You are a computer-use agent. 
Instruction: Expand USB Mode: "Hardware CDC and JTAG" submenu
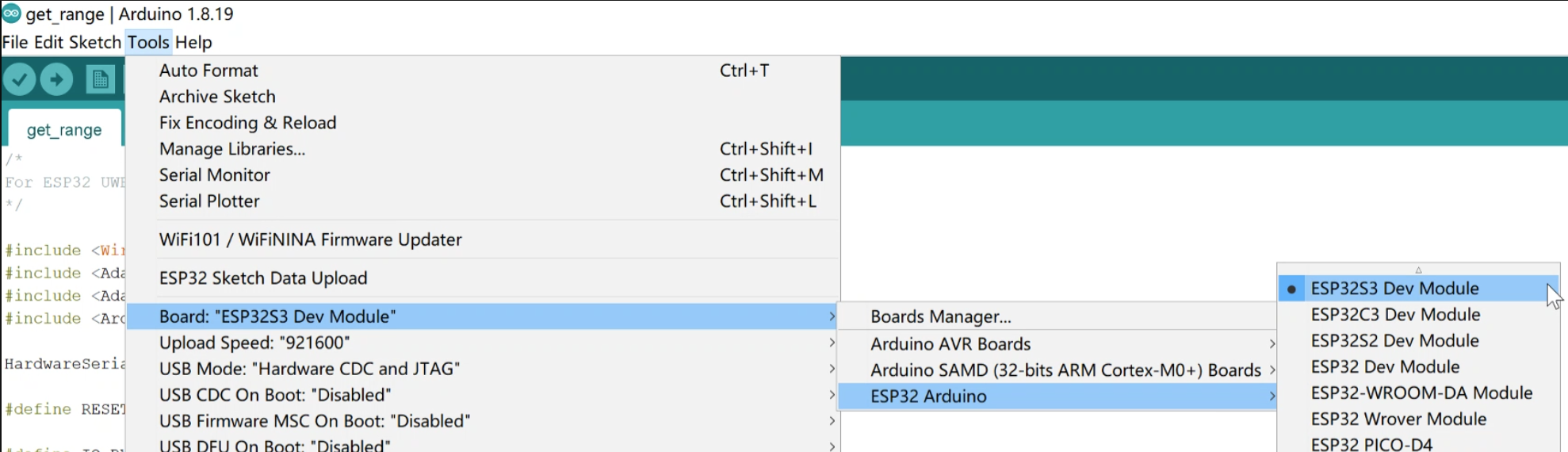[483, 369]
